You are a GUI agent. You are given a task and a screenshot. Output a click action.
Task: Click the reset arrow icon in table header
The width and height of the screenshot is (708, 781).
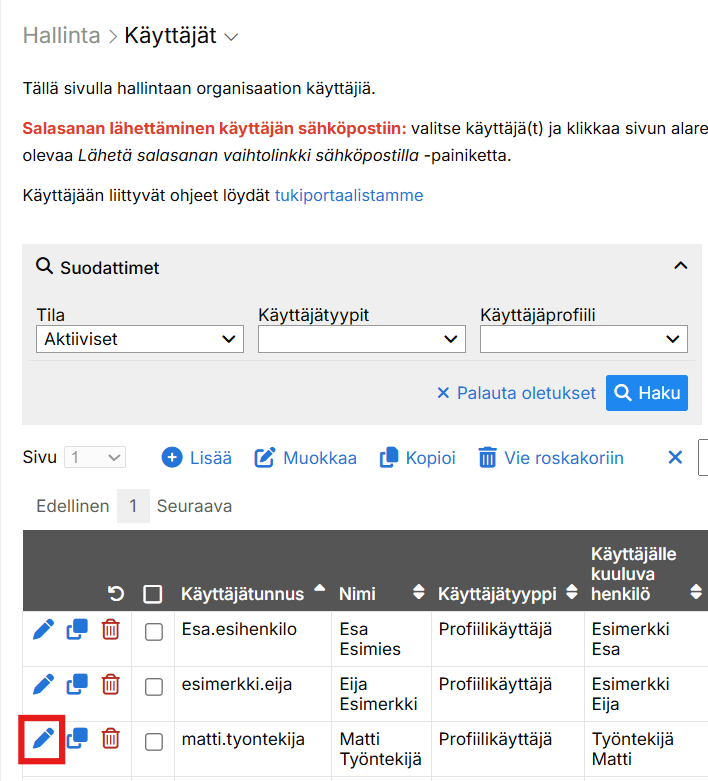[116, 594]
